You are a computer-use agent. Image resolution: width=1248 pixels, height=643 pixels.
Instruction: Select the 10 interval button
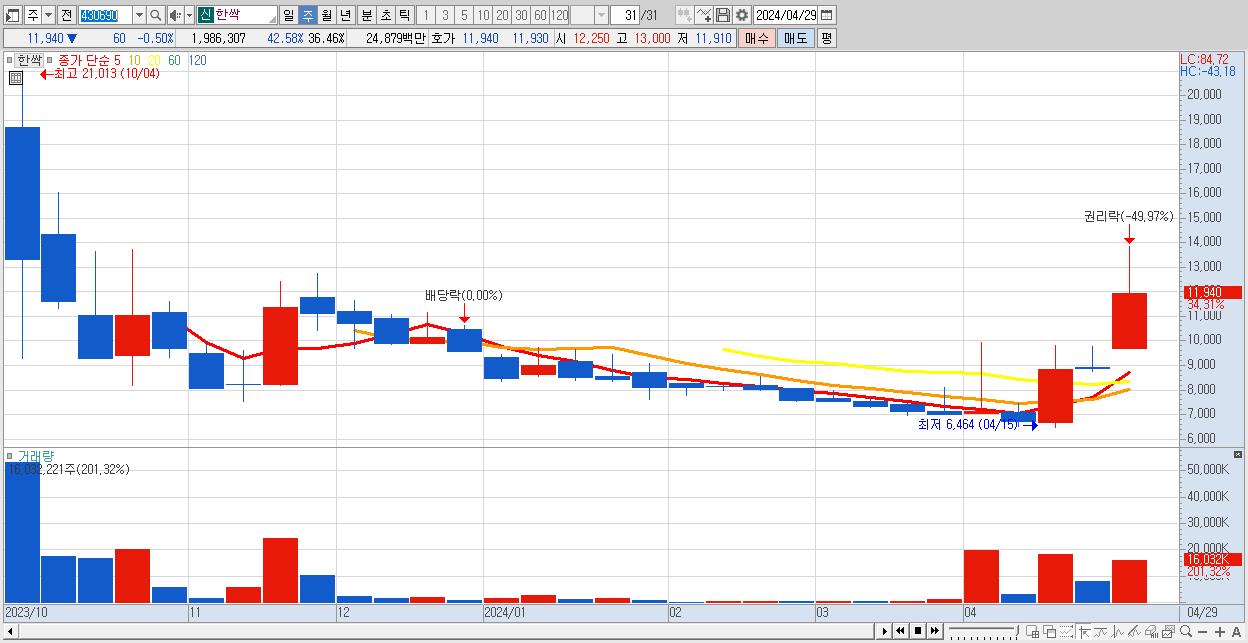[483, 15]
